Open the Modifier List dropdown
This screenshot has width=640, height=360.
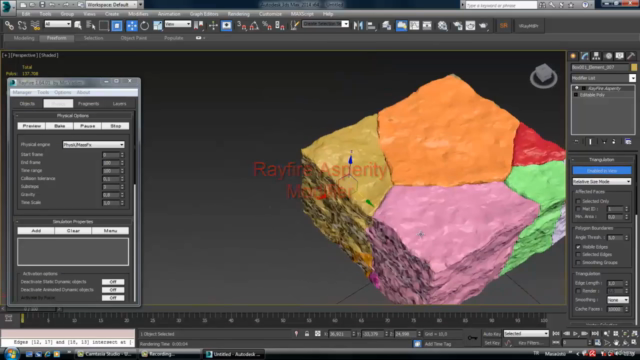tap(603, 78)
